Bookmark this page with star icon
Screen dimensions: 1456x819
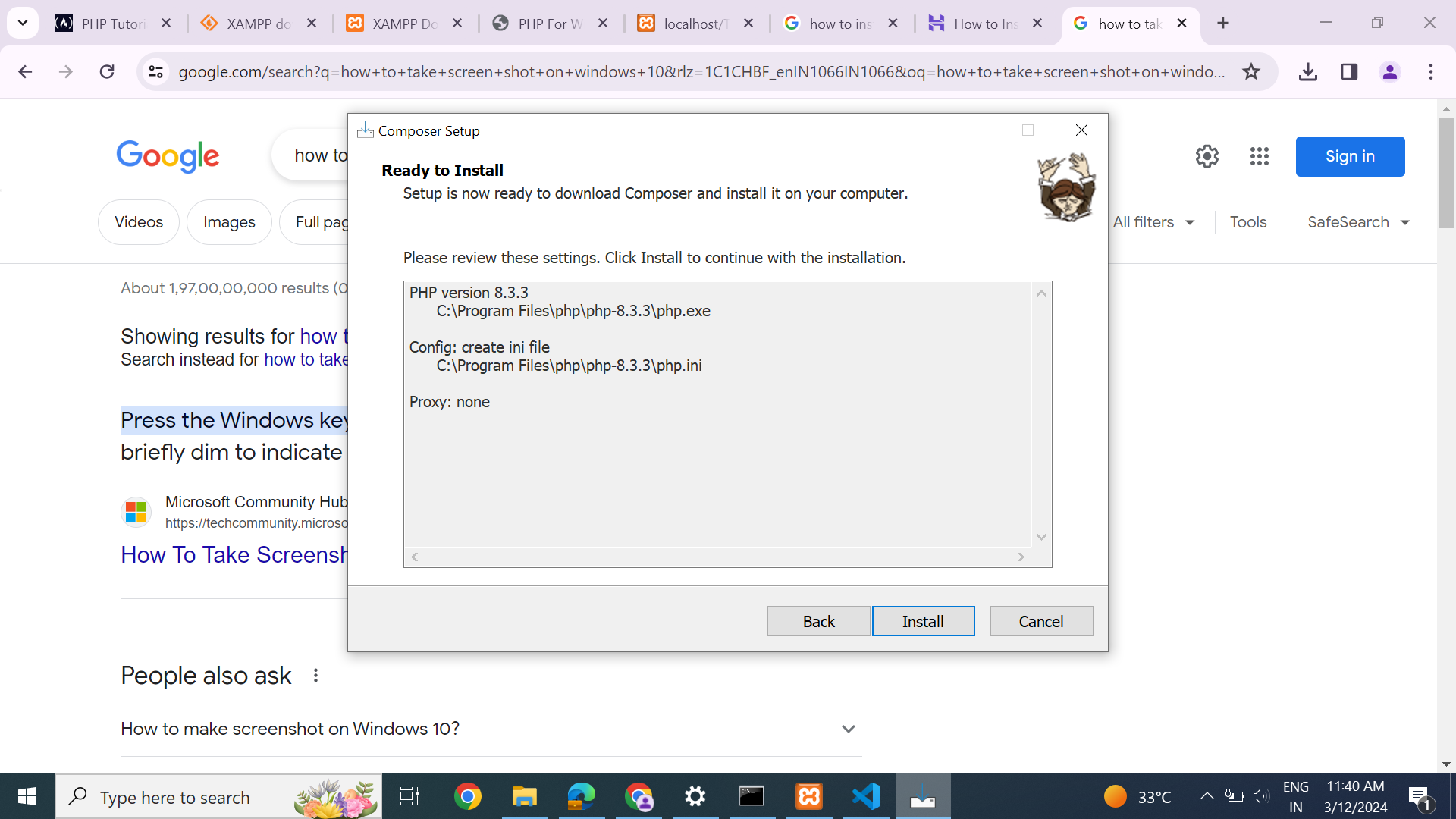pyautogui.click(x=1251, y=71)
